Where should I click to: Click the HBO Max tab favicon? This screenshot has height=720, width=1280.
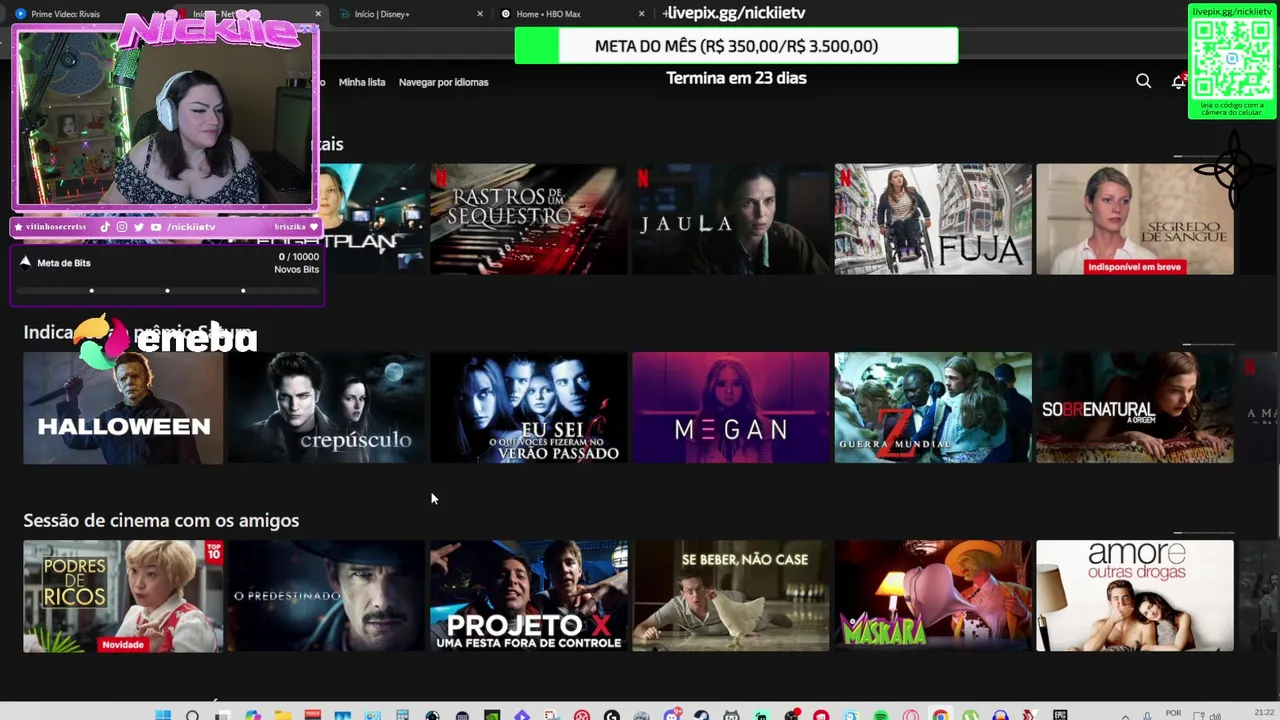pyautogui.click(x=506, y=14)
